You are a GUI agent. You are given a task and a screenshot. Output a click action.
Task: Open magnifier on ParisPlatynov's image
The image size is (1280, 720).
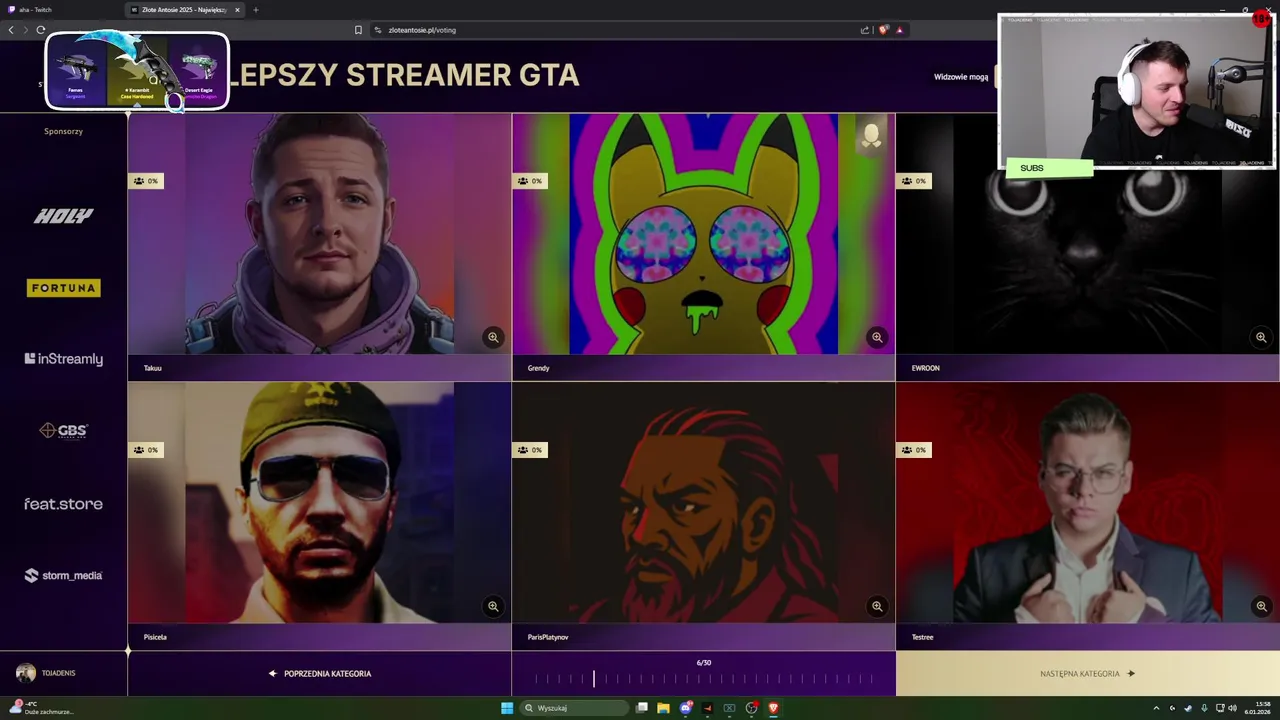[877, 606]
